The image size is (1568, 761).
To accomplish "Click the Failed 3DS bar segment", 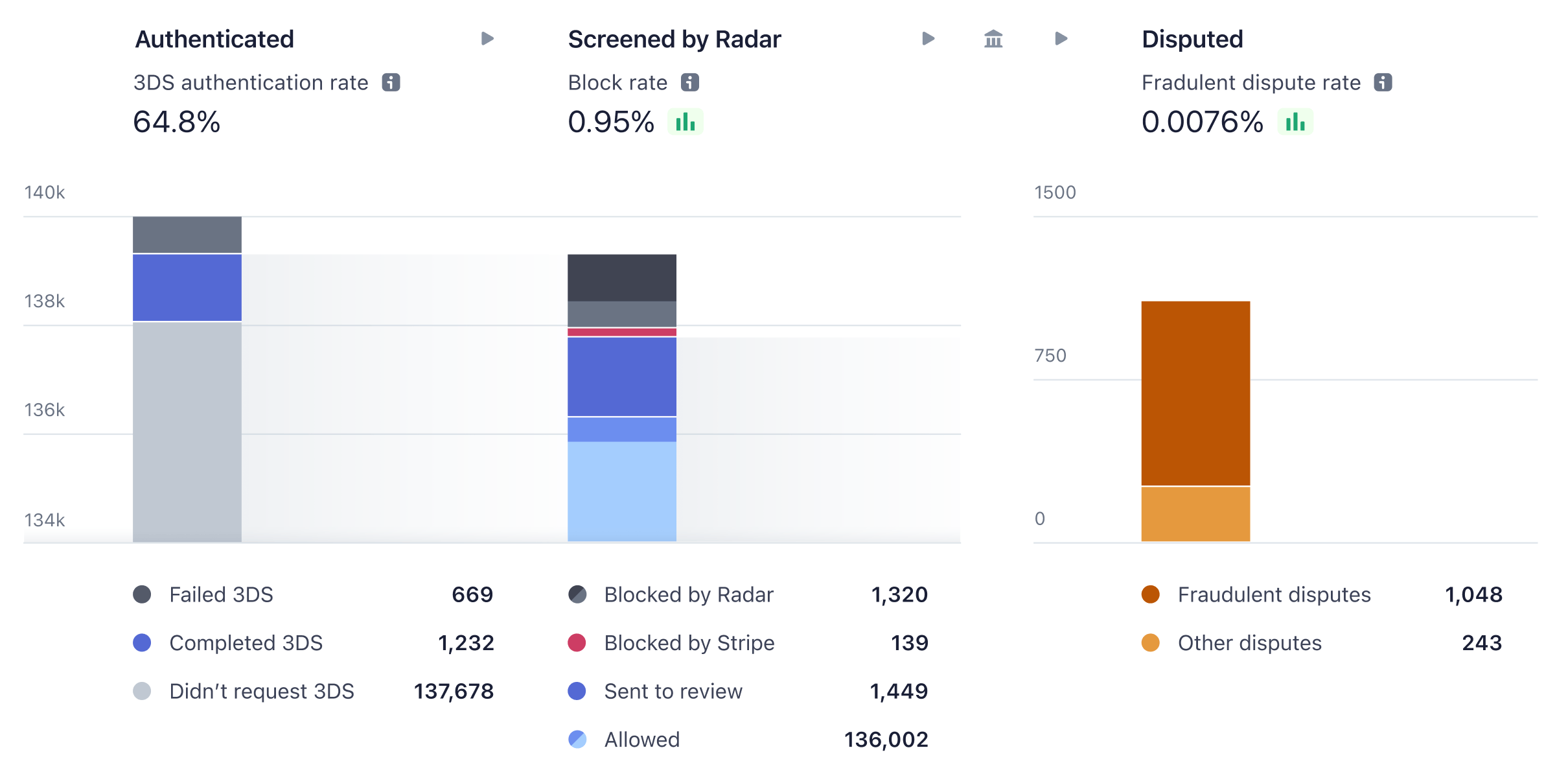I will (x=187, y=235).
